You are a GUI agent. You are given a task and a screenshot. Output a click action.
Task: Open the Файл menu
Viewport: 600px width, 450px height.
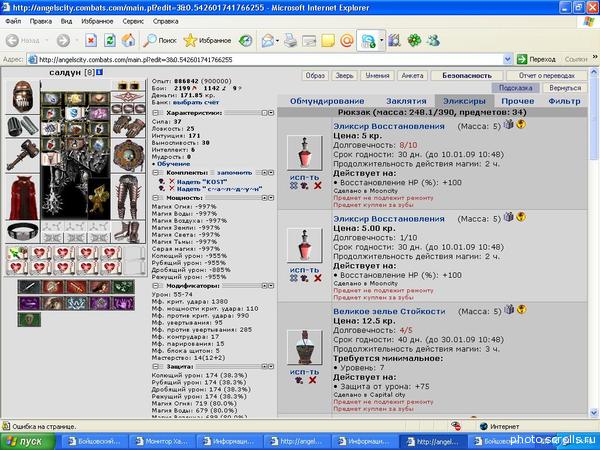click(13, 21)
